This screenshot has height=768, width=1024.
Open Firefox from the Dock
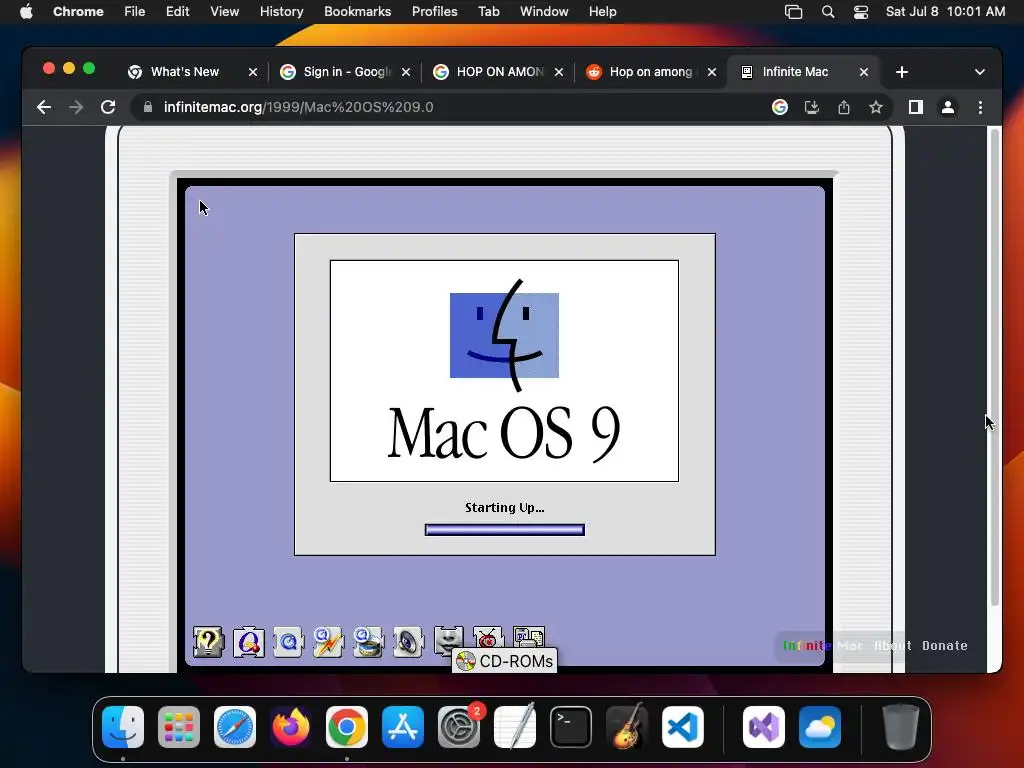291,727
